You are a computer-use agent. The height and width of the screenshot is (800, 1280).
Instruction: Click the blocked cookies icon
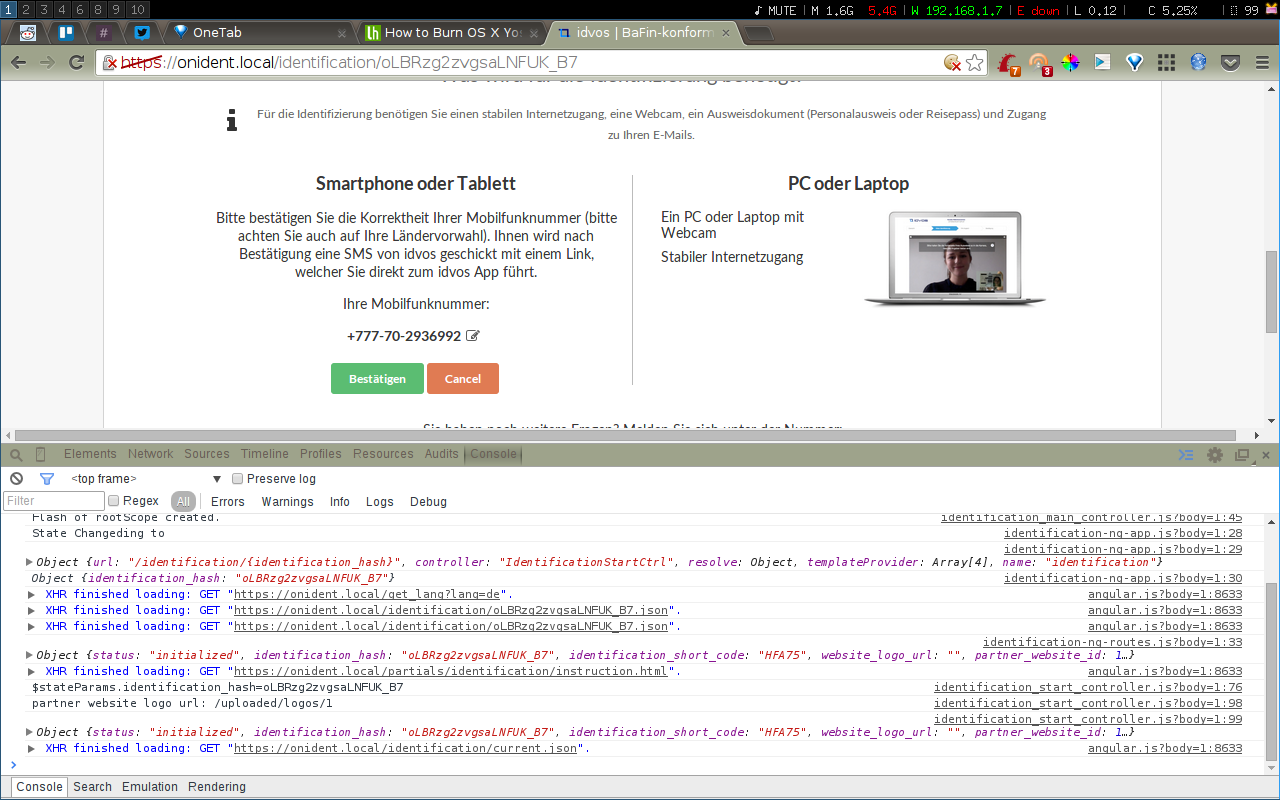pos(952,62)
